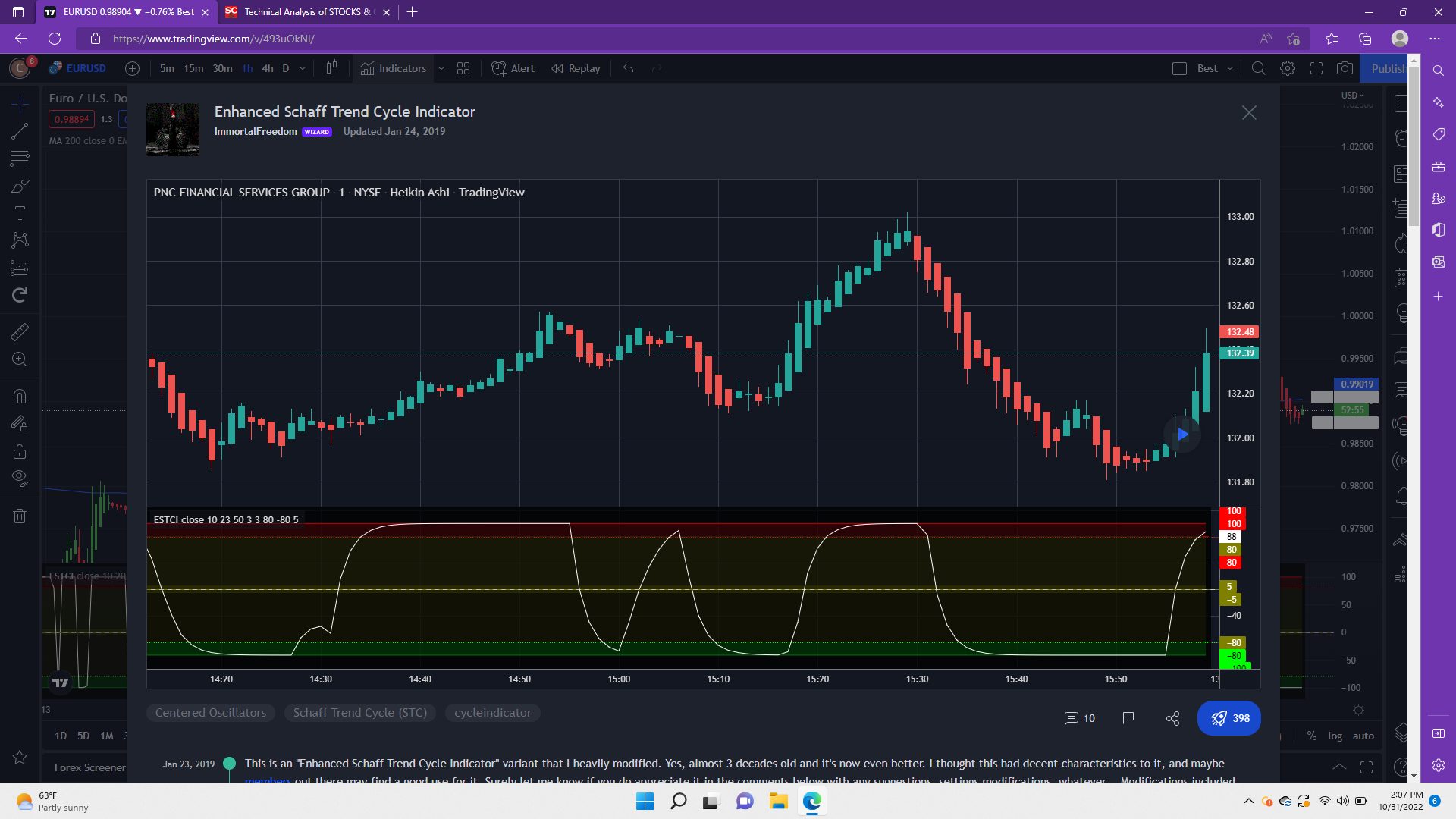Click the Alert clock icon in toolbar

pyautogui.click(x=499, y=68)
